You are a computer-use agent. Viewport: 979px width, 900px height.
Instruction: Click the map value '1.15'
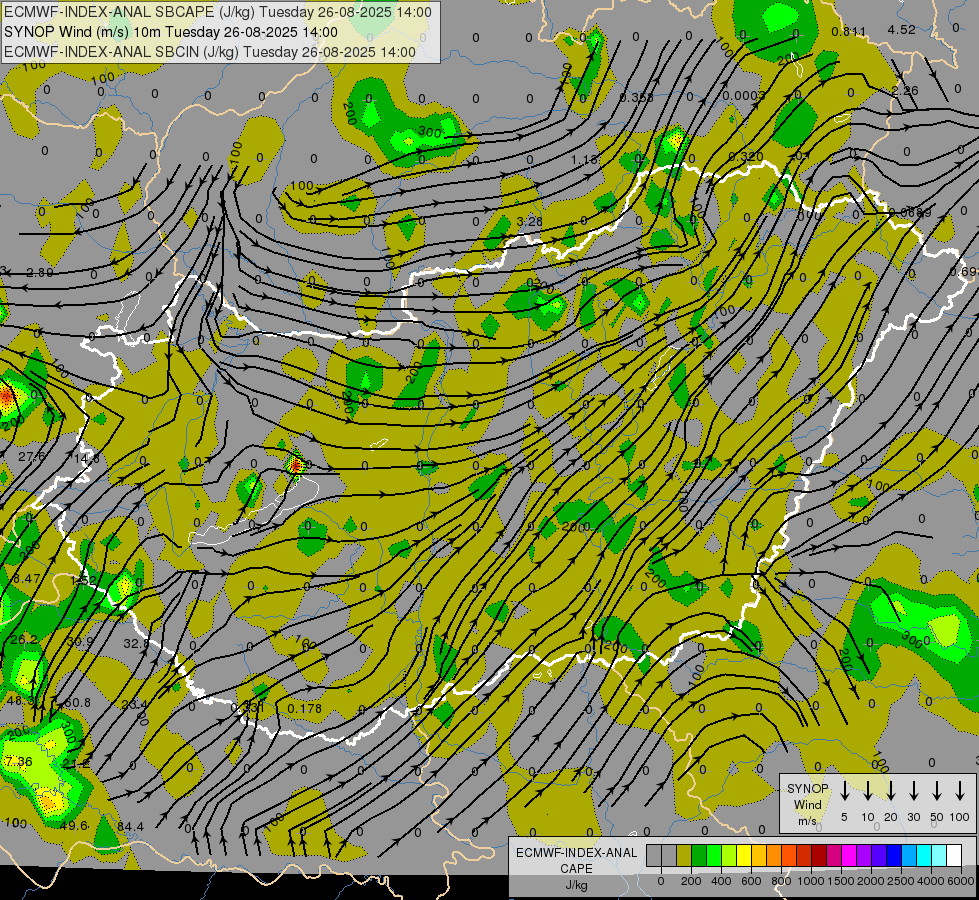point(584,160)
